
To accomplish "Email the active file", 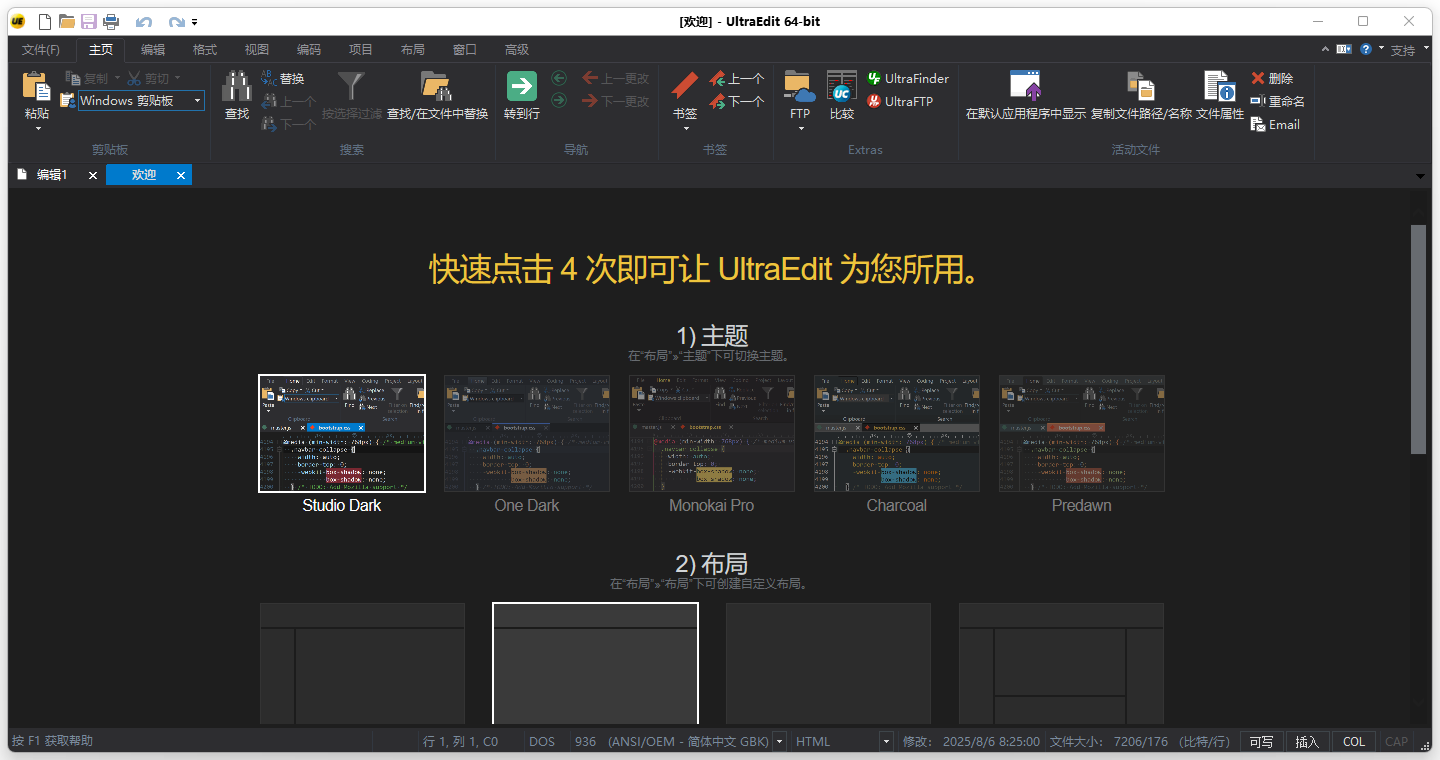I will (1275, 124).
